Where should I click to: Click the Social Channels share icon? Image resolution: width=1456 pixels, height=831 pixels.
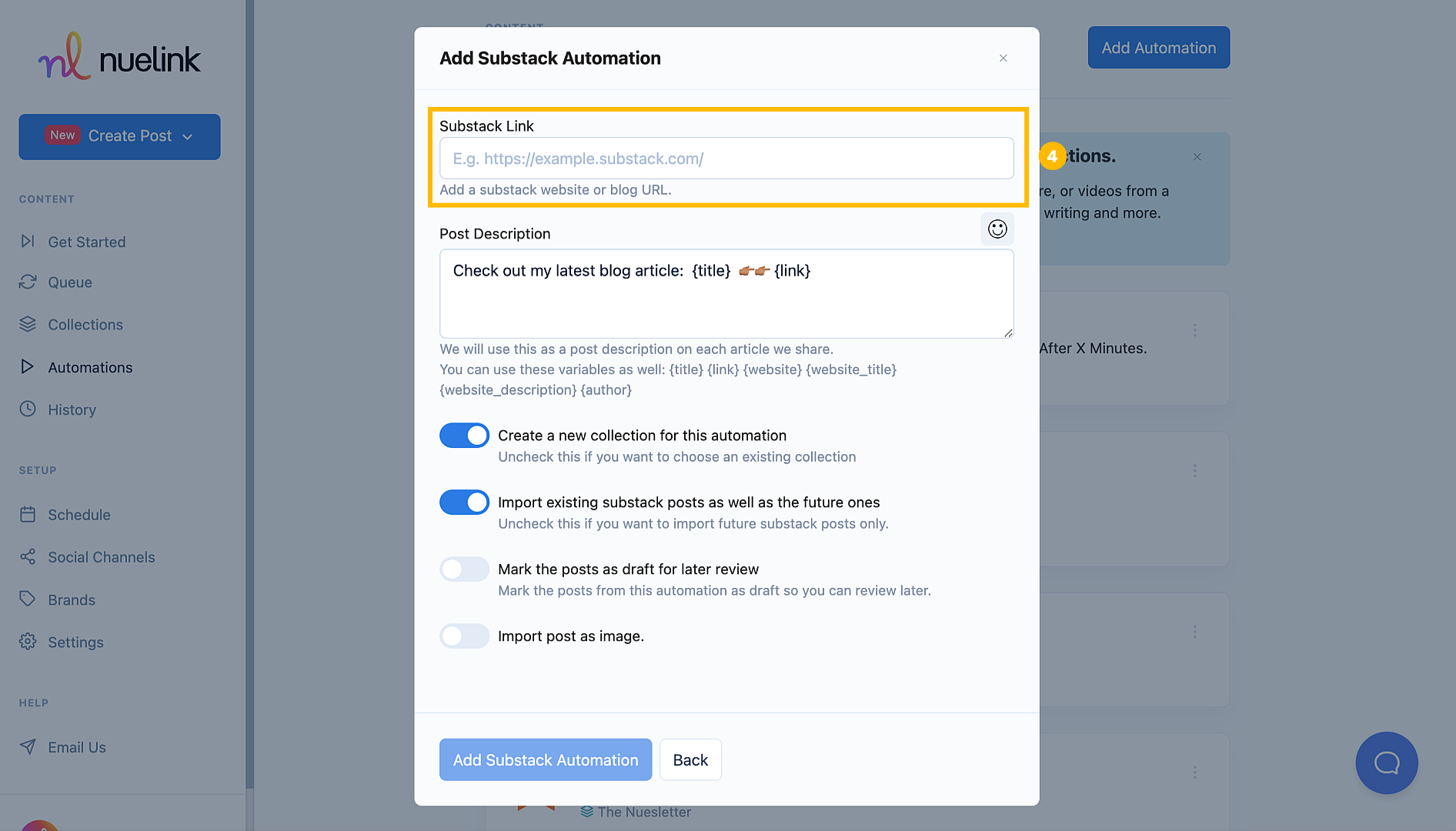click(28, 557)
